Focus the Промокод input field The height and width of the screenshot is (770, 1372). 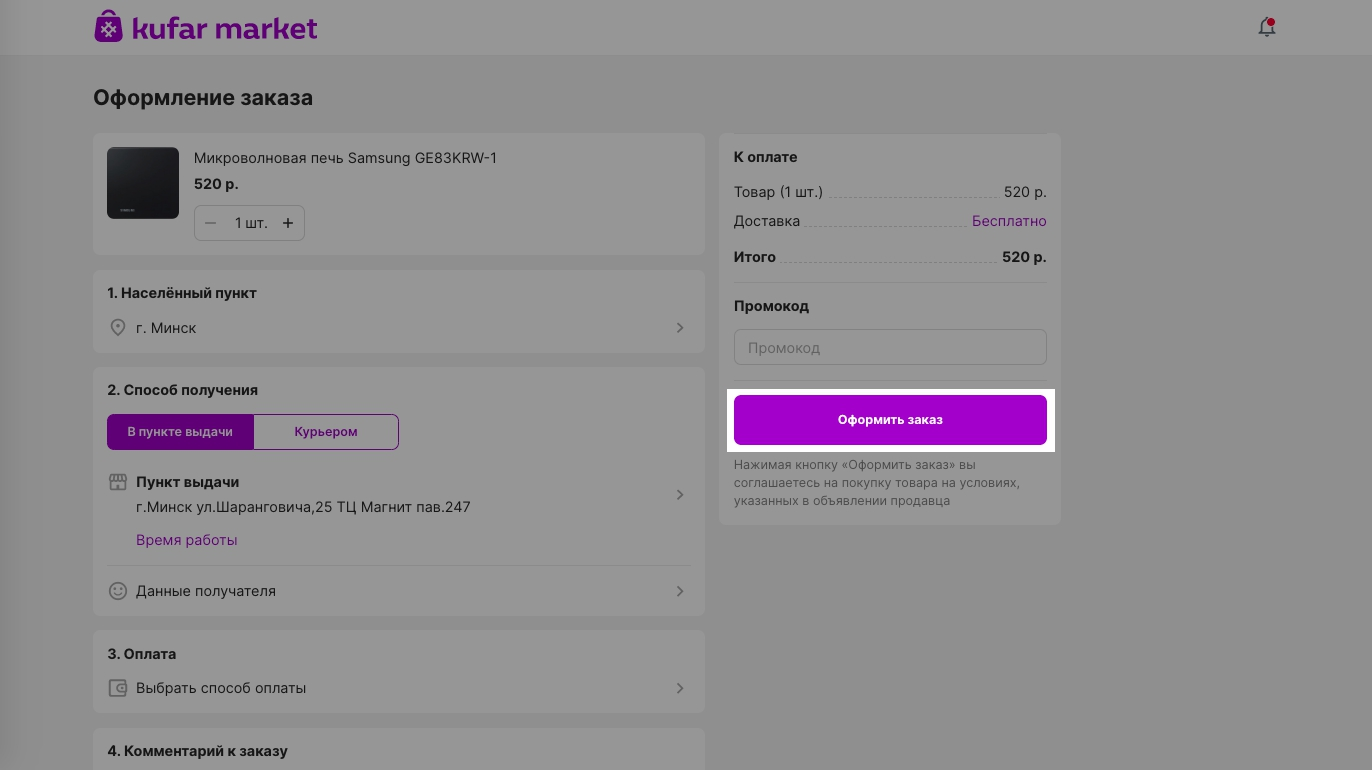pos(890,348)
